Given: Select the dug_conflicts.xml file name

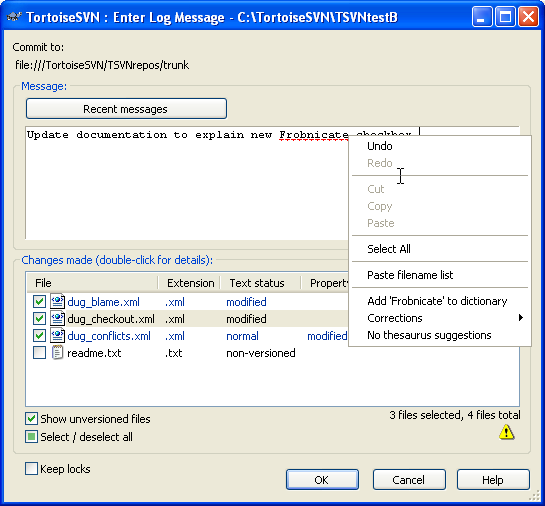Looking at the screenshot, I should [x=109, y=336].
